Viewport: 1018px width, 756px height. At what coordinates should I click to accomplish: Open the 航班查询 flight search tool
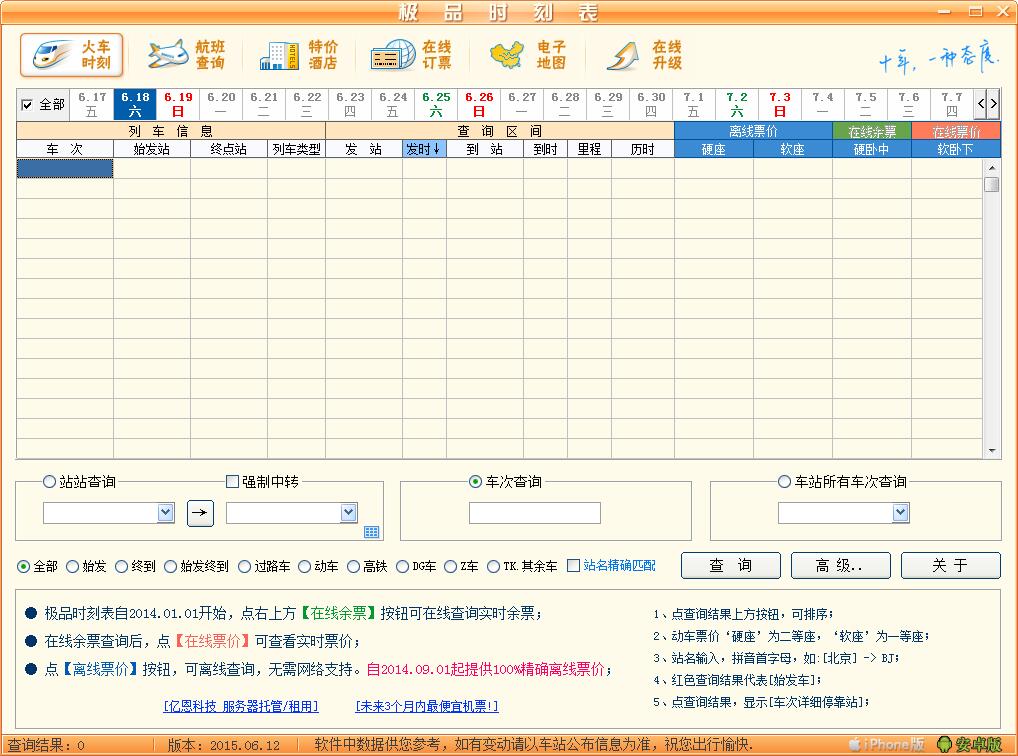186,55
